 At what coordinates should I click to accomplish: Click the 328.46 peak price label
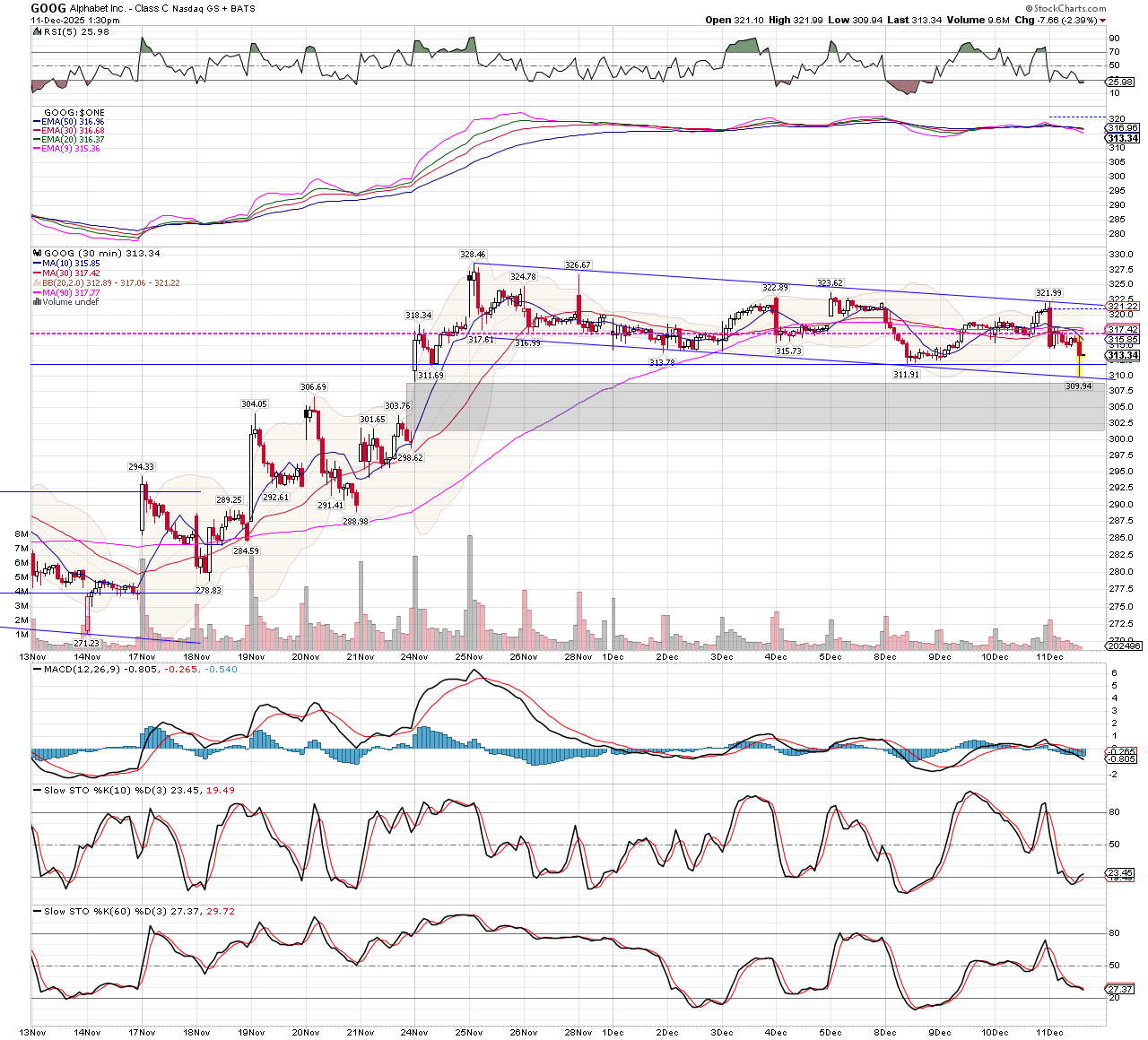pos(473,255)
